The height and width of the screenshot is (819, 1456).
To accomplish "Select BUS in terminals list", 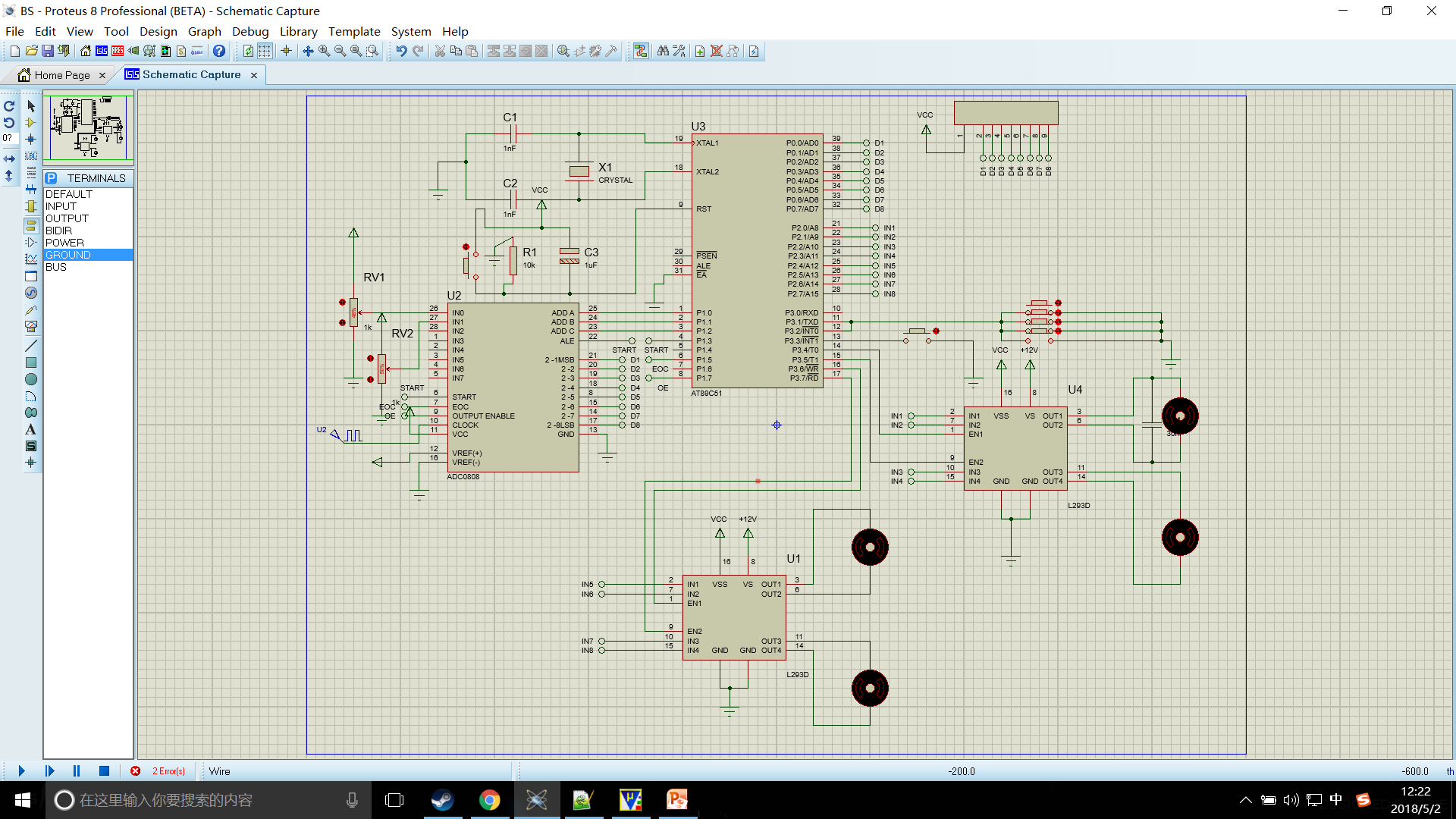I will click(x=88, y=267).
